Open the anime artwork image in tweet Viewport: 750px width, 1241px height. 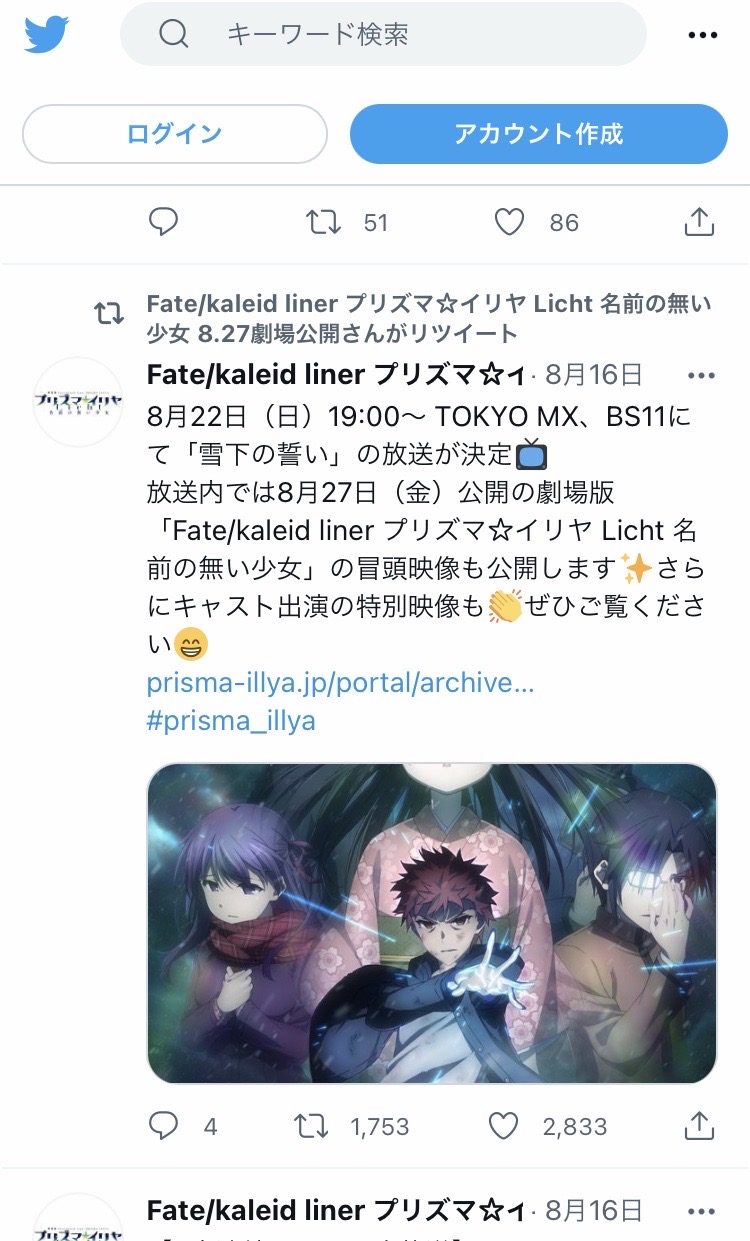(x=432, y=924)
